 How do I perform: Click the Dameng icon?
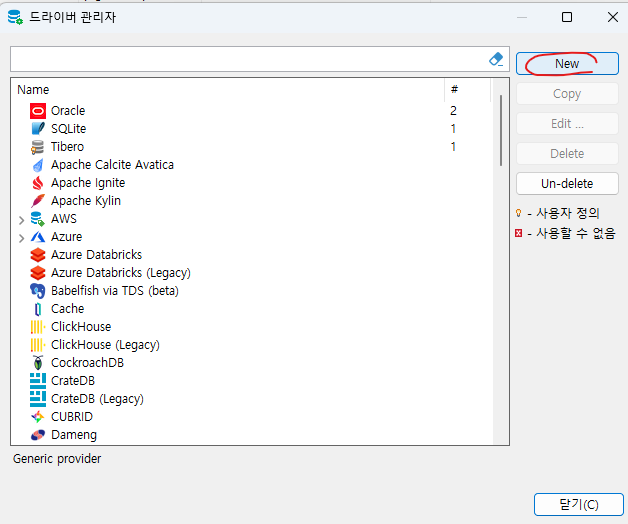click(x=38, y=435)
